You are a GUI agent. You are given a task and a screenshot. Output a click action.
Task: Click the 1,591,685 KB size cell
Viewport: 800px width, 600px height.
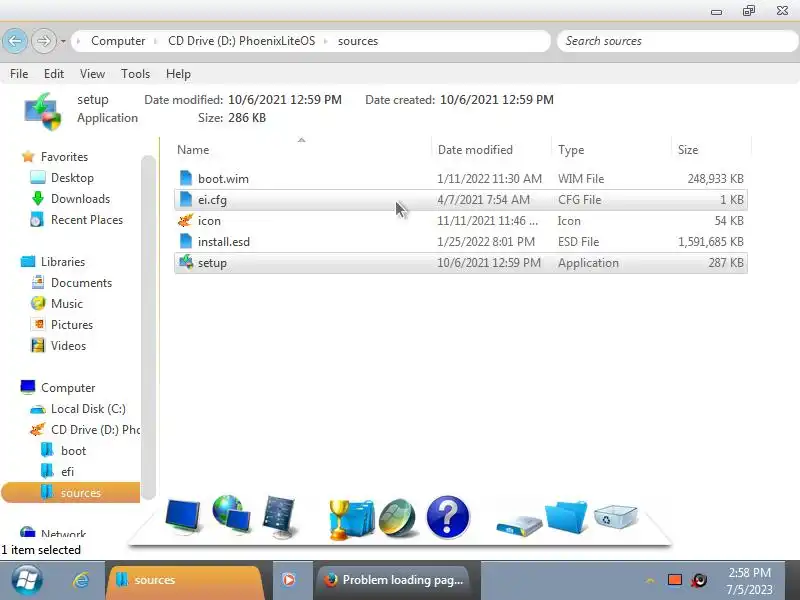pyautogui.click(x=711, y=242)
